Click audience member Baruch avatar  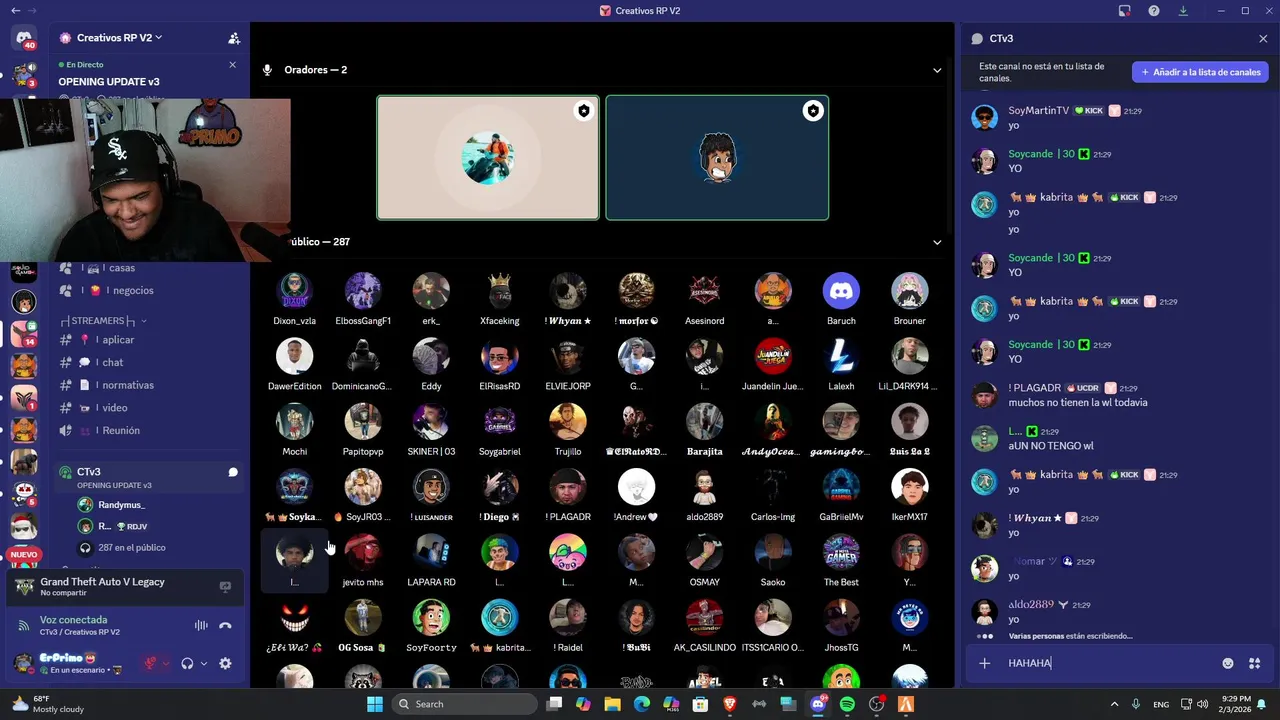tap(841, 291)
